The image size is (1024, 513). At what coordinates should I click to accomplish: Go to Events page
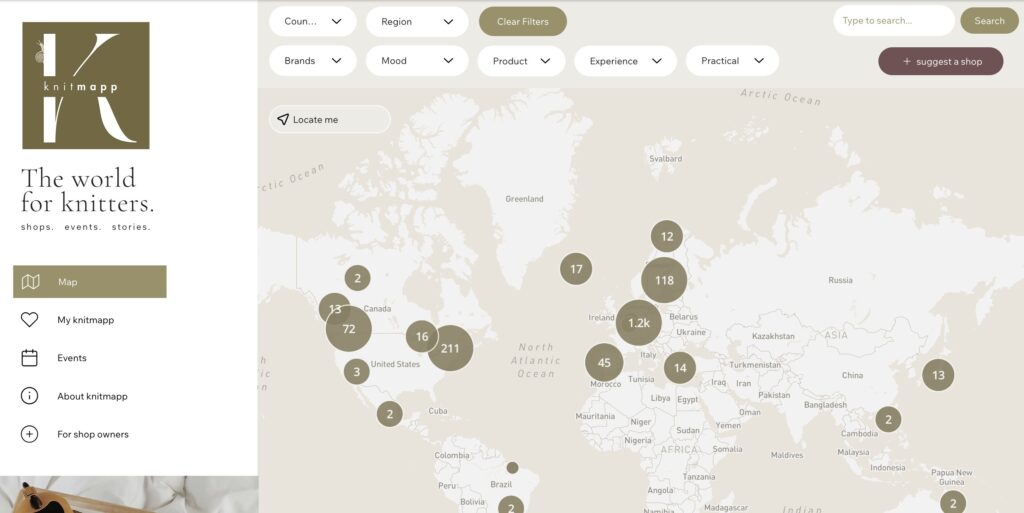[x=72, y=358]
